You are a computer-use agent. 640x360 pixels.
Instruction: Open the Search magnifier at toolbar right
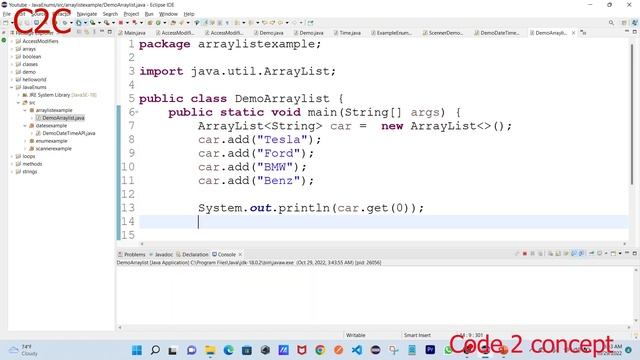611,23
